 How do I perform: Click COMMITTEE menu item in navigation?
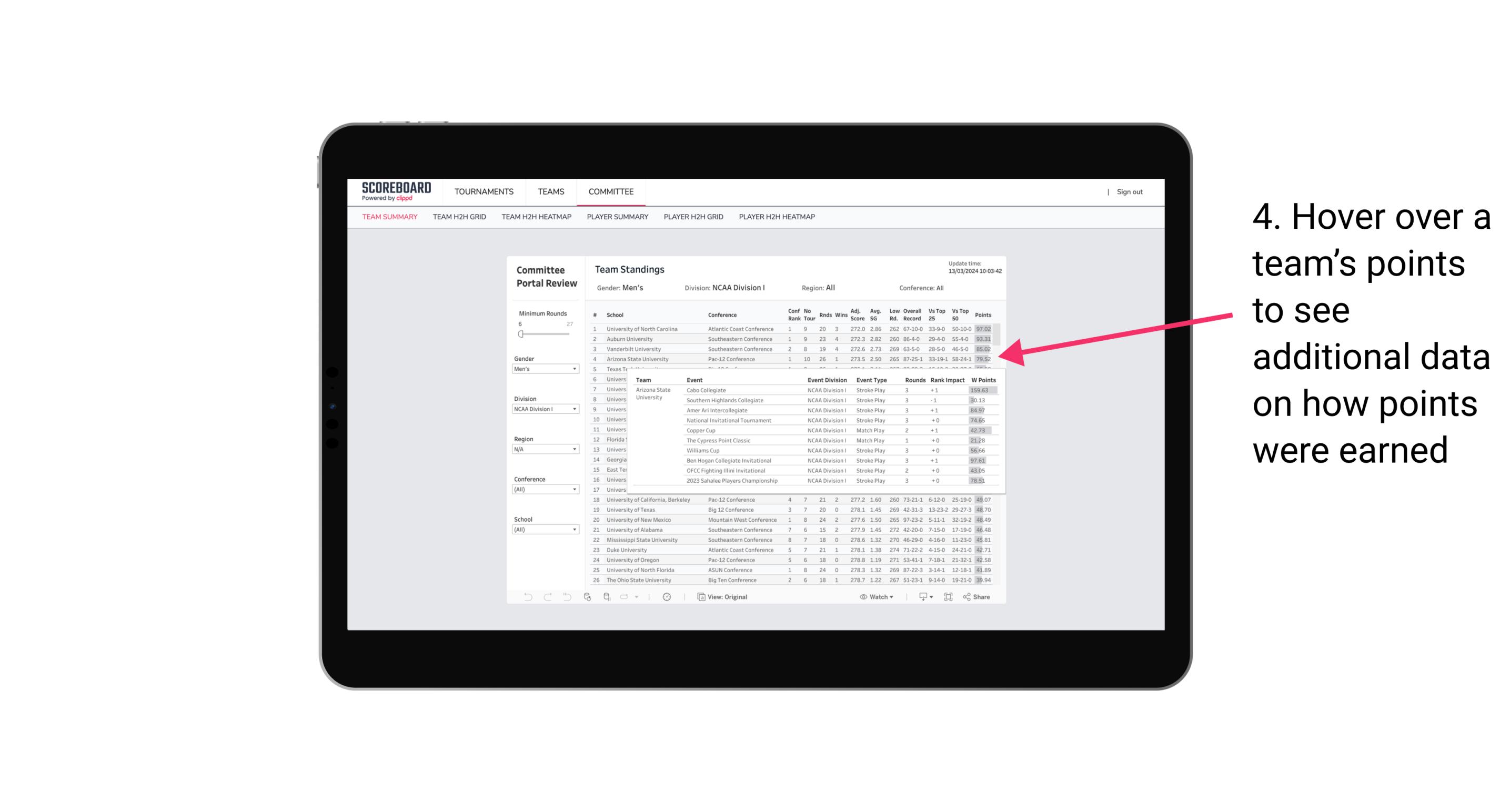coord(610,190)
